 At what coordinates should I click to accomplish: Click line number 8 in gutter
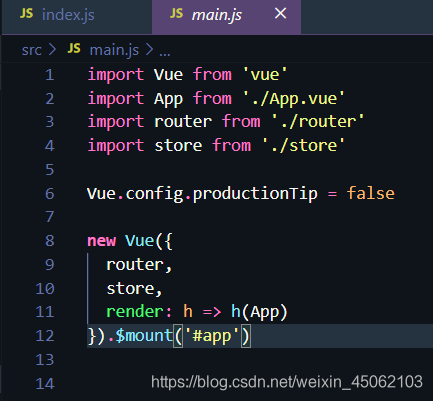[x=49, y=241]
